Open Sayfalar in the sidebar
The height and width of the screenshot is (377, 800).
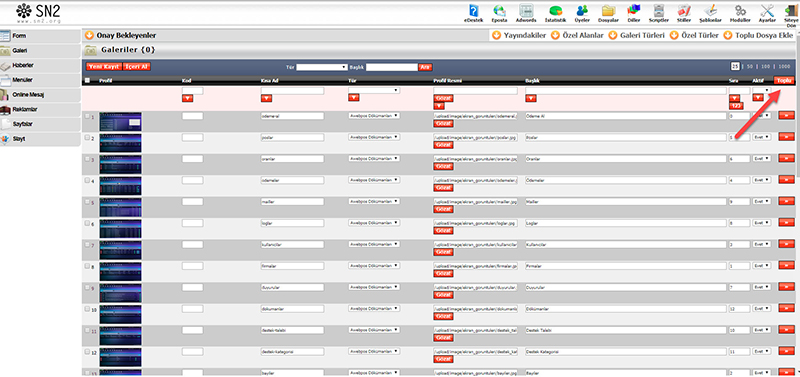(x=40, y=124)
